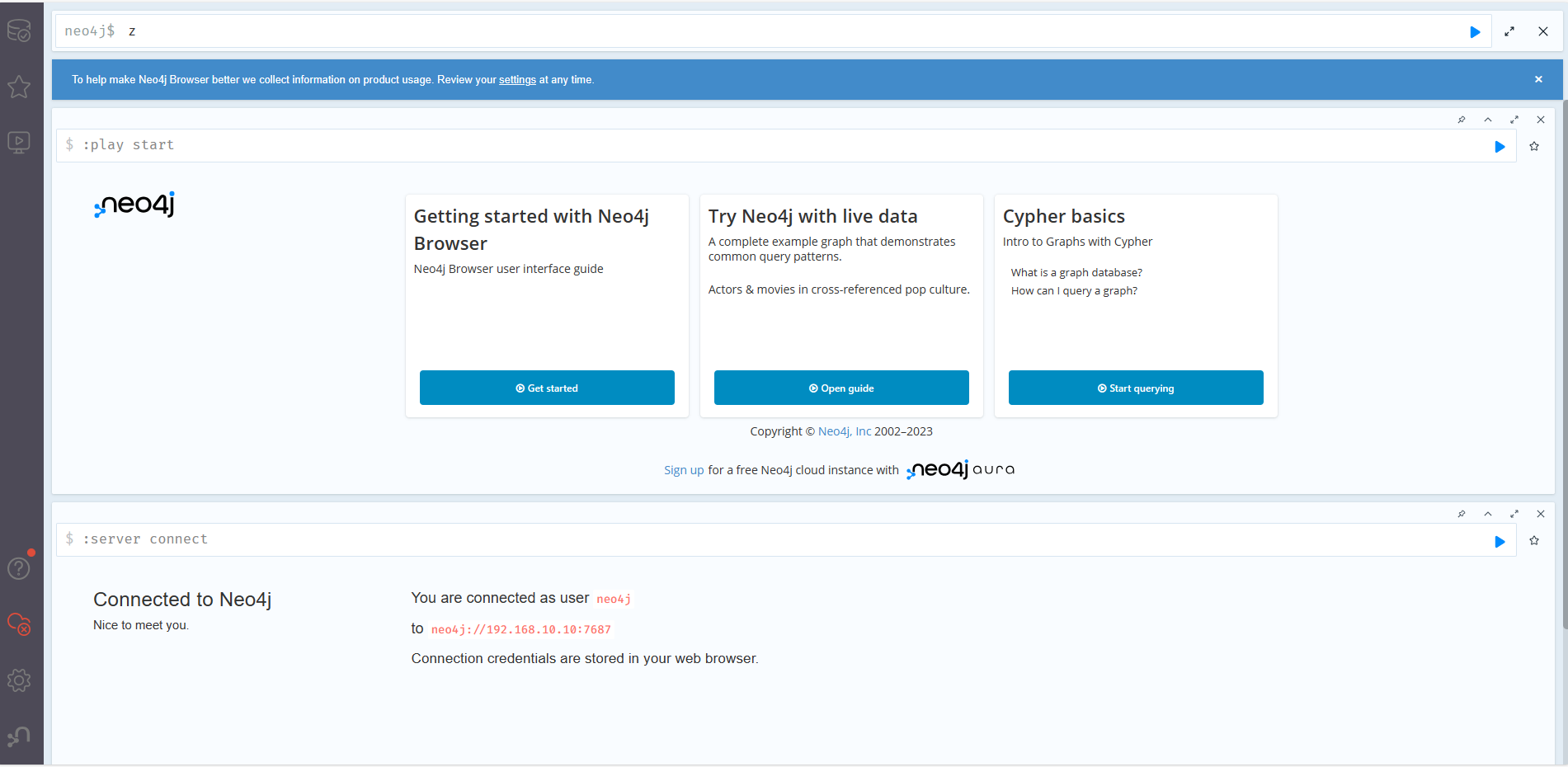The width and height of the screenshot is (1568, 767).
Task: Open the Database Information sidebar icon
Action: coord(19,31)
